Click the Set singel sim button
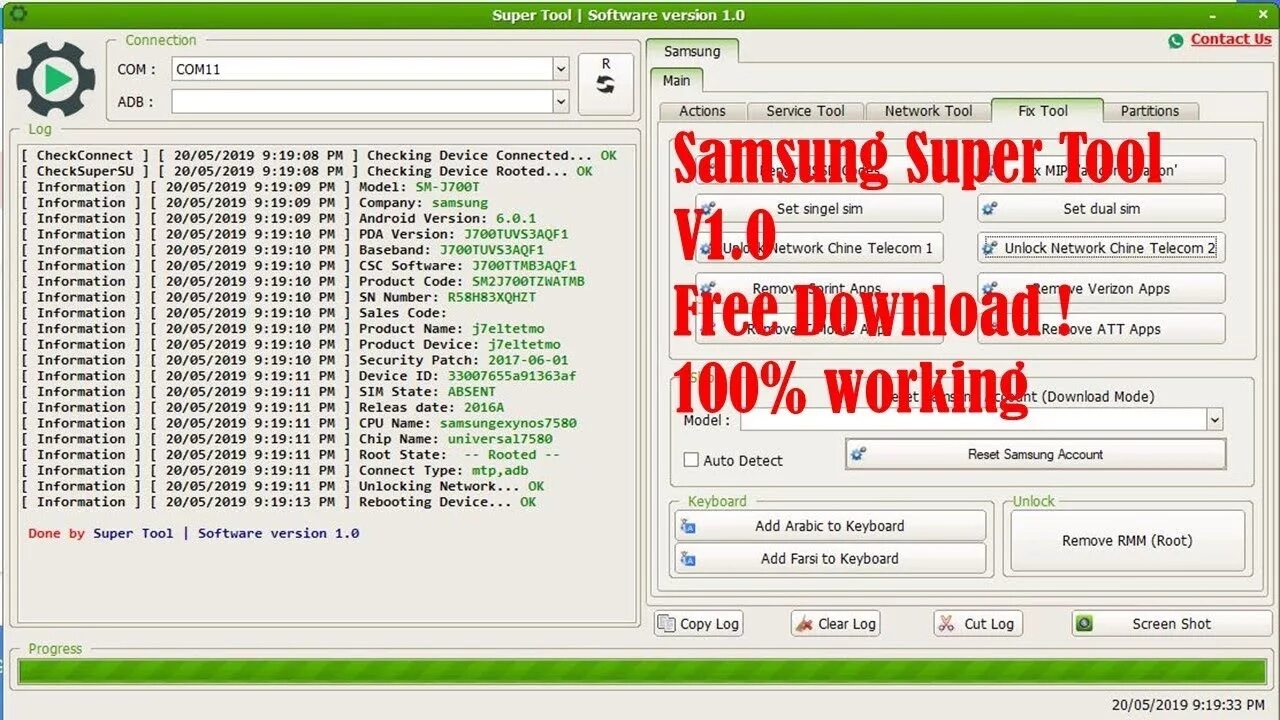 pyautogui.click(x=820, y=208)
